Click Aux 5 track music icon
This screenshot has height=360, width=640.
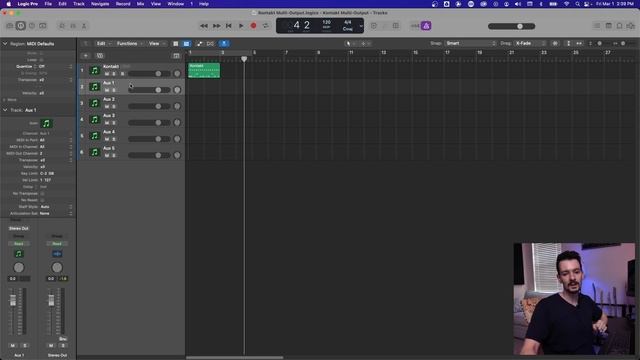pyautogui.click(x=95, y=152)
